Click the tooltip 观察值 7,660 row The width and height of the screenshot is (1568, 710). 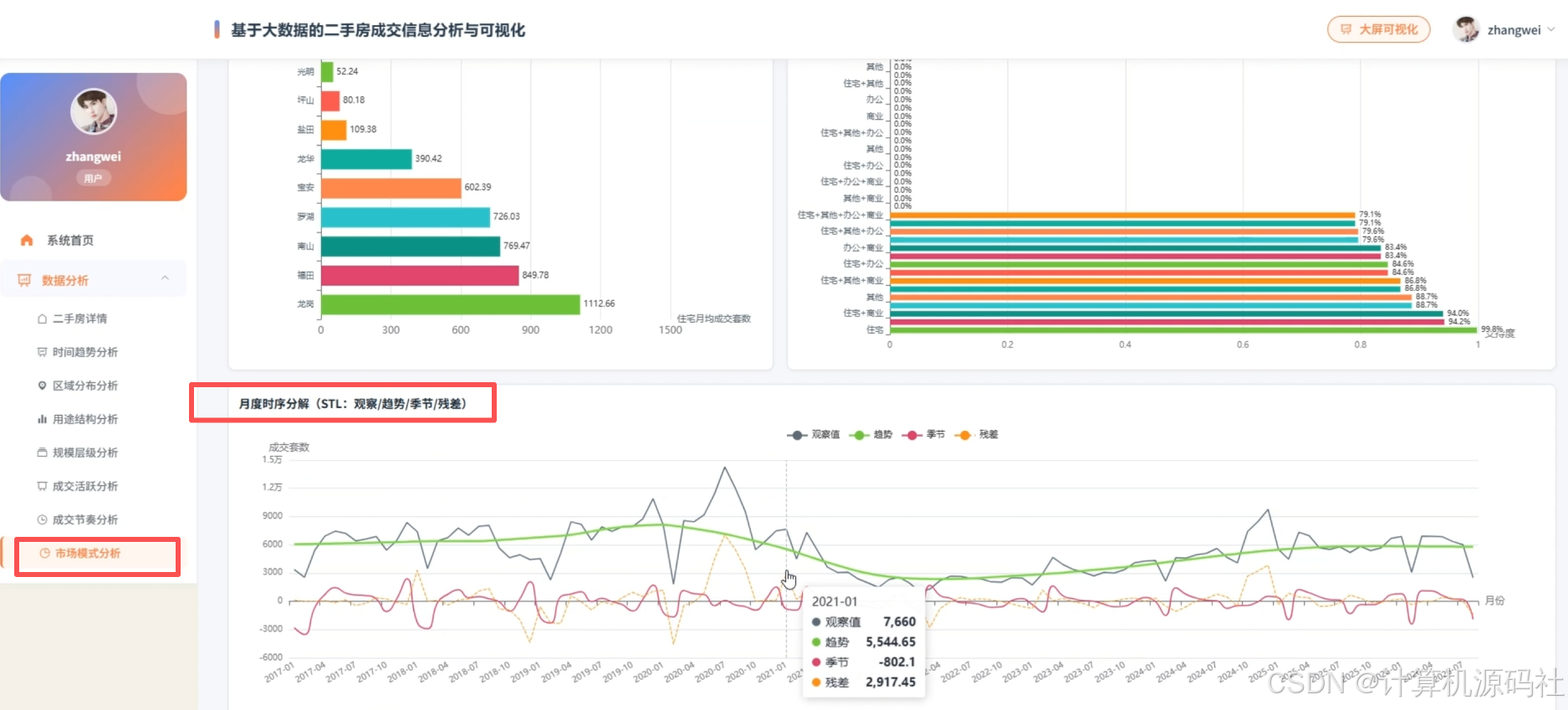coord(863,621)
